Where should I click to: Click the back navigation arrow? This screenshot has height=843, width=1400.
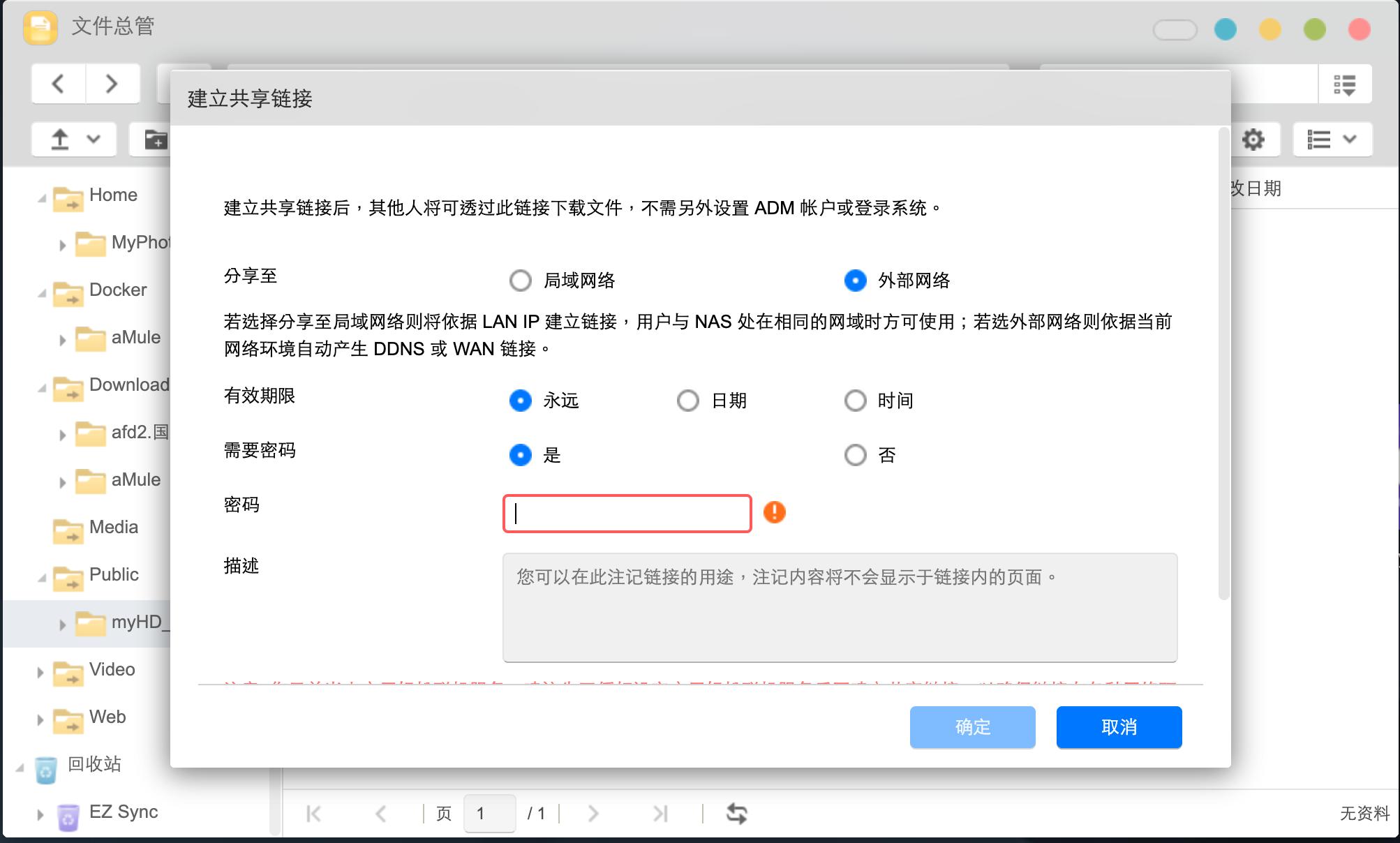click(x=59, y=83)
